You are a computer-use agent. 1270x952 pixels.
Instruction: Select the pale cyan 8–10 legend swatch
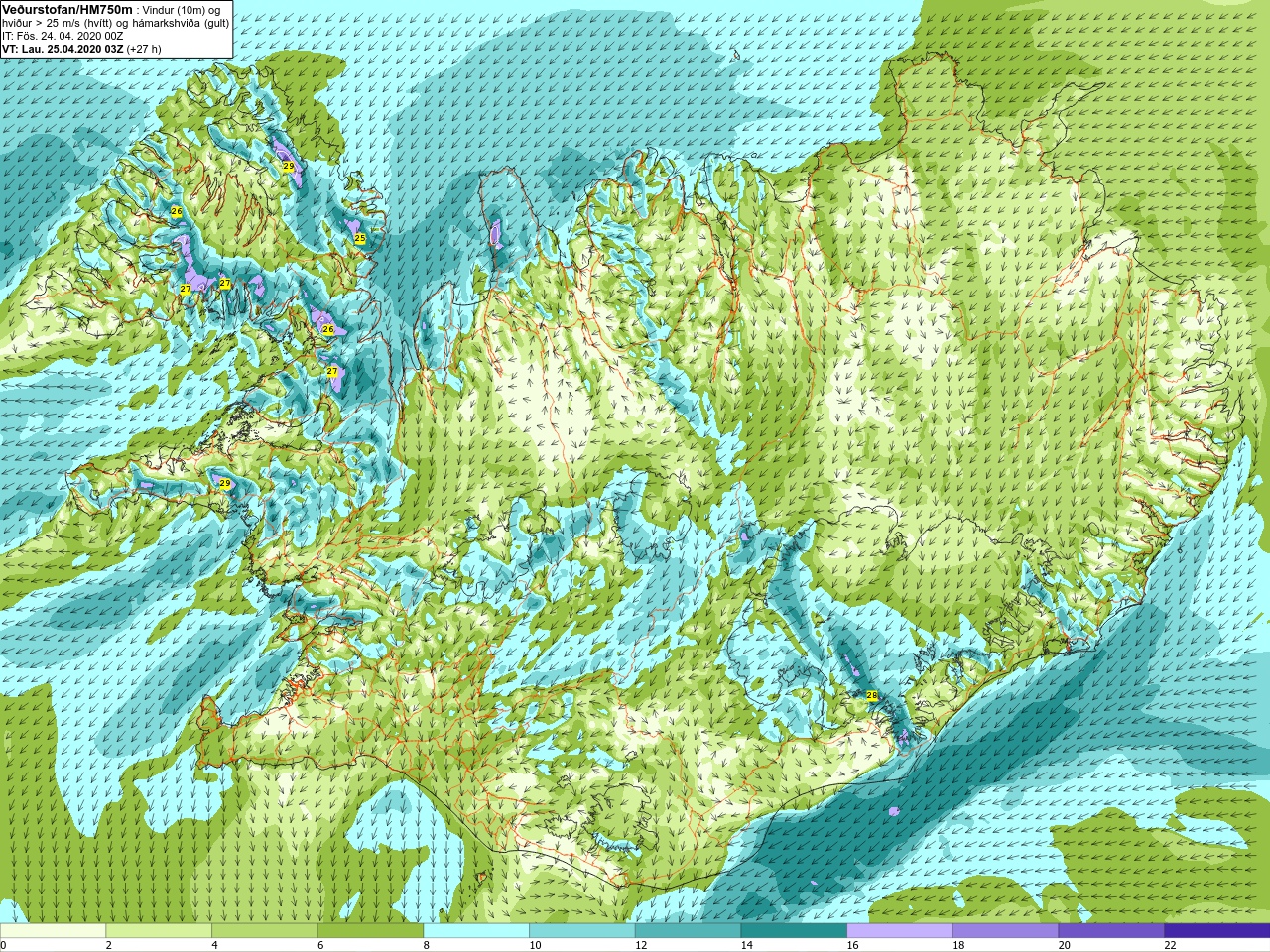click(x=476, y=930)
